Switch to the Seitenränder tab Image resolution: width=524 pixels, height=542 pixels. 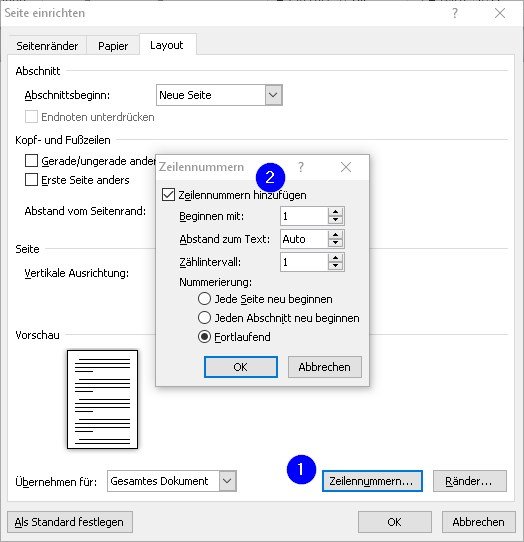click(x=47, y=46)
